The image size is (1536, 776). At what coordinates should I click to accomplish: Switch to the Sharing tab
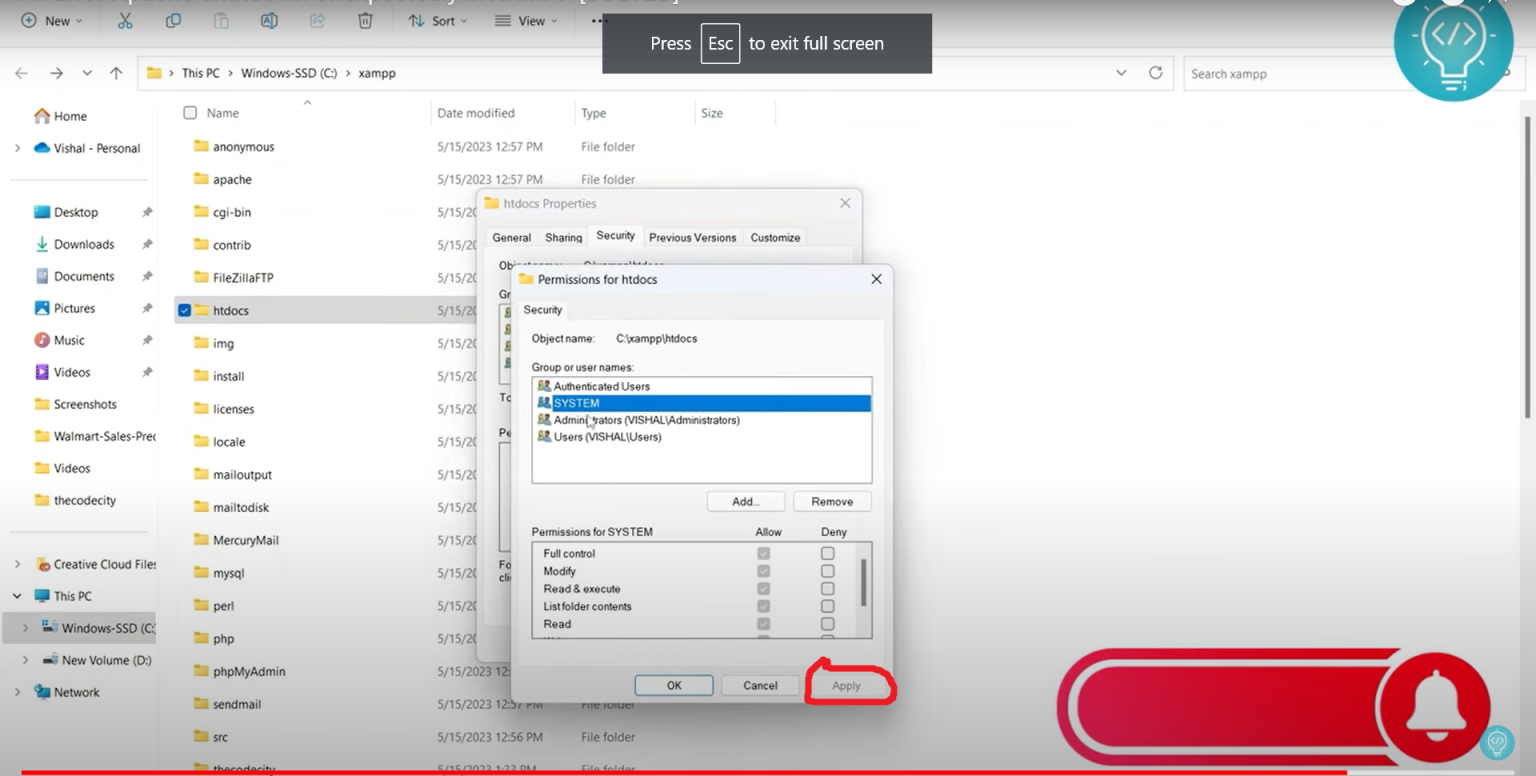point(563,238)
